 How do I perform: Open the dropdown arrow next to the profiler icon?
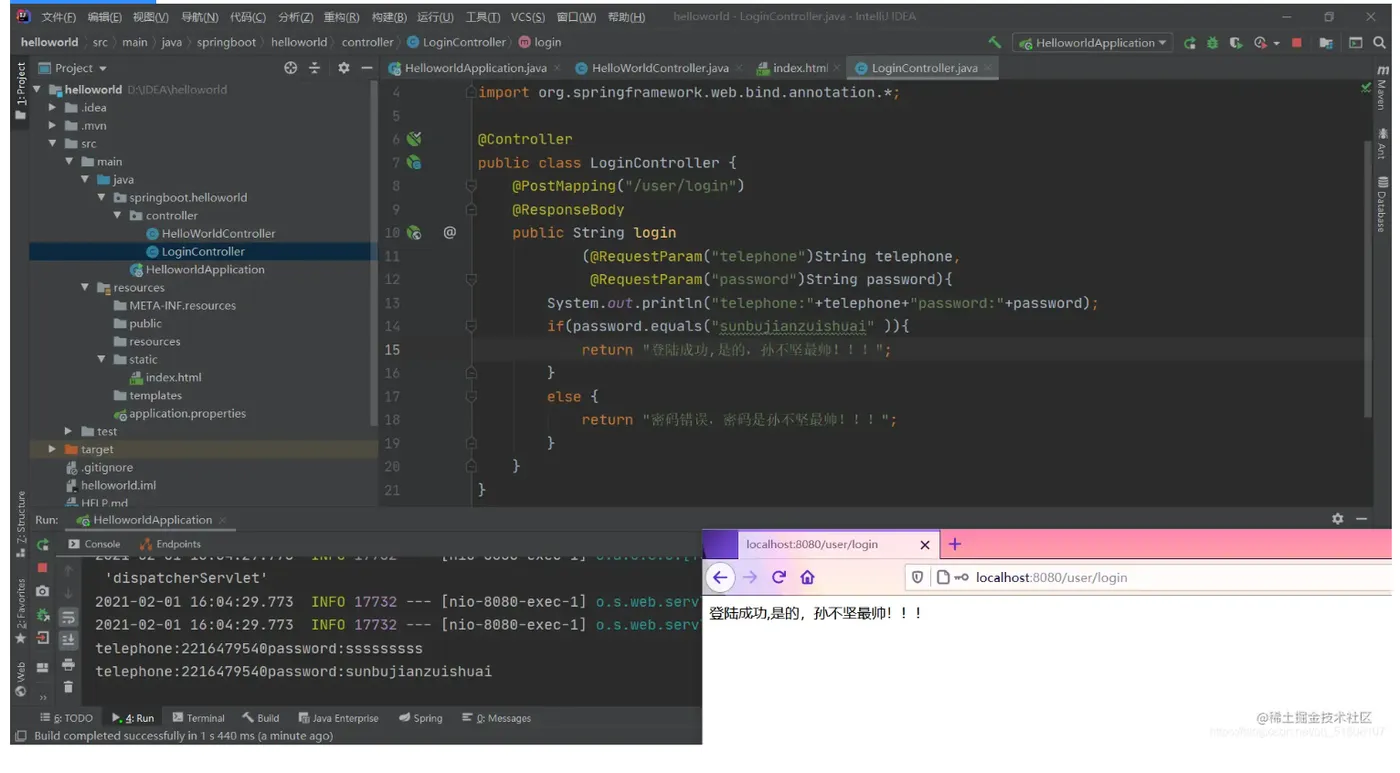coord(1276,44)
